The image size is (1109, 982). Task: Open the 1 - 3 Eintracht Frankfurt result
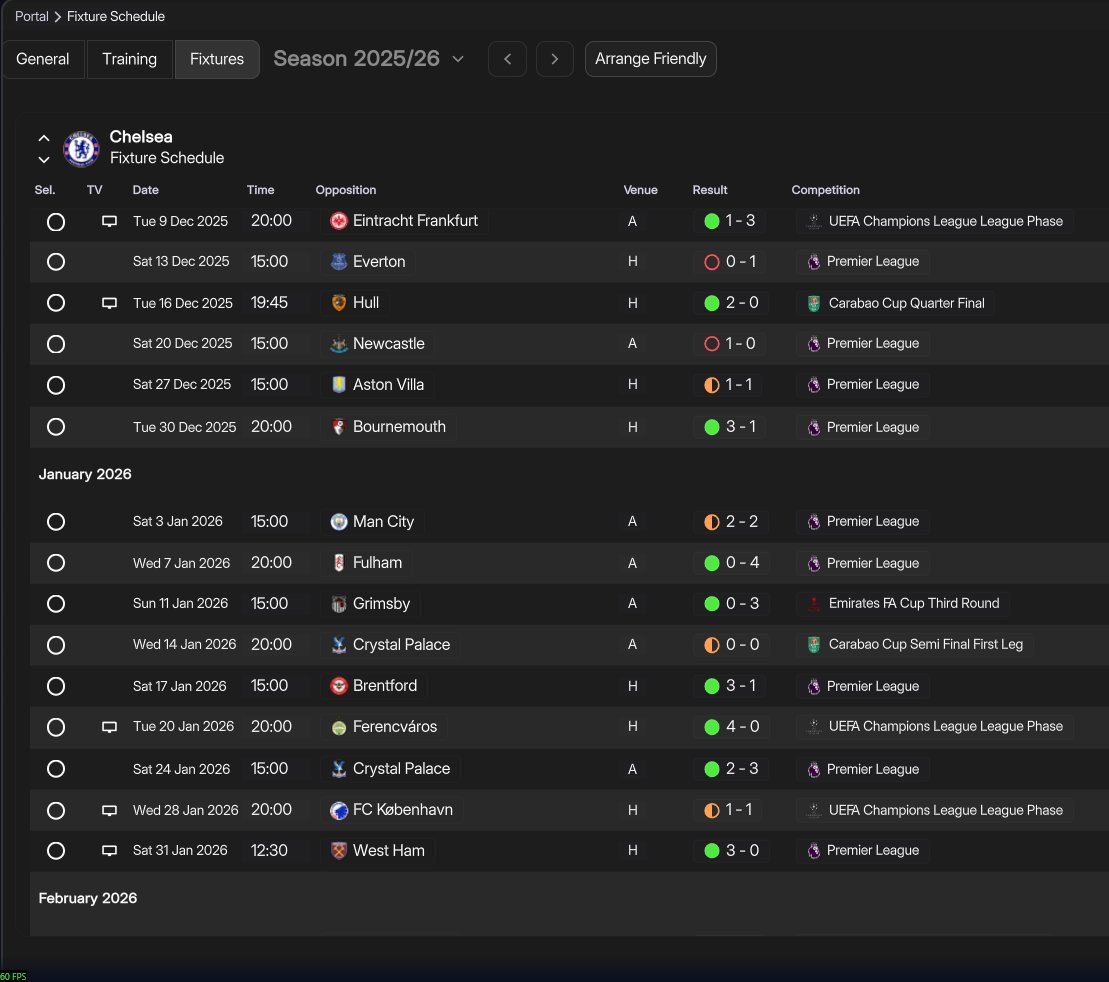(740, 221)
